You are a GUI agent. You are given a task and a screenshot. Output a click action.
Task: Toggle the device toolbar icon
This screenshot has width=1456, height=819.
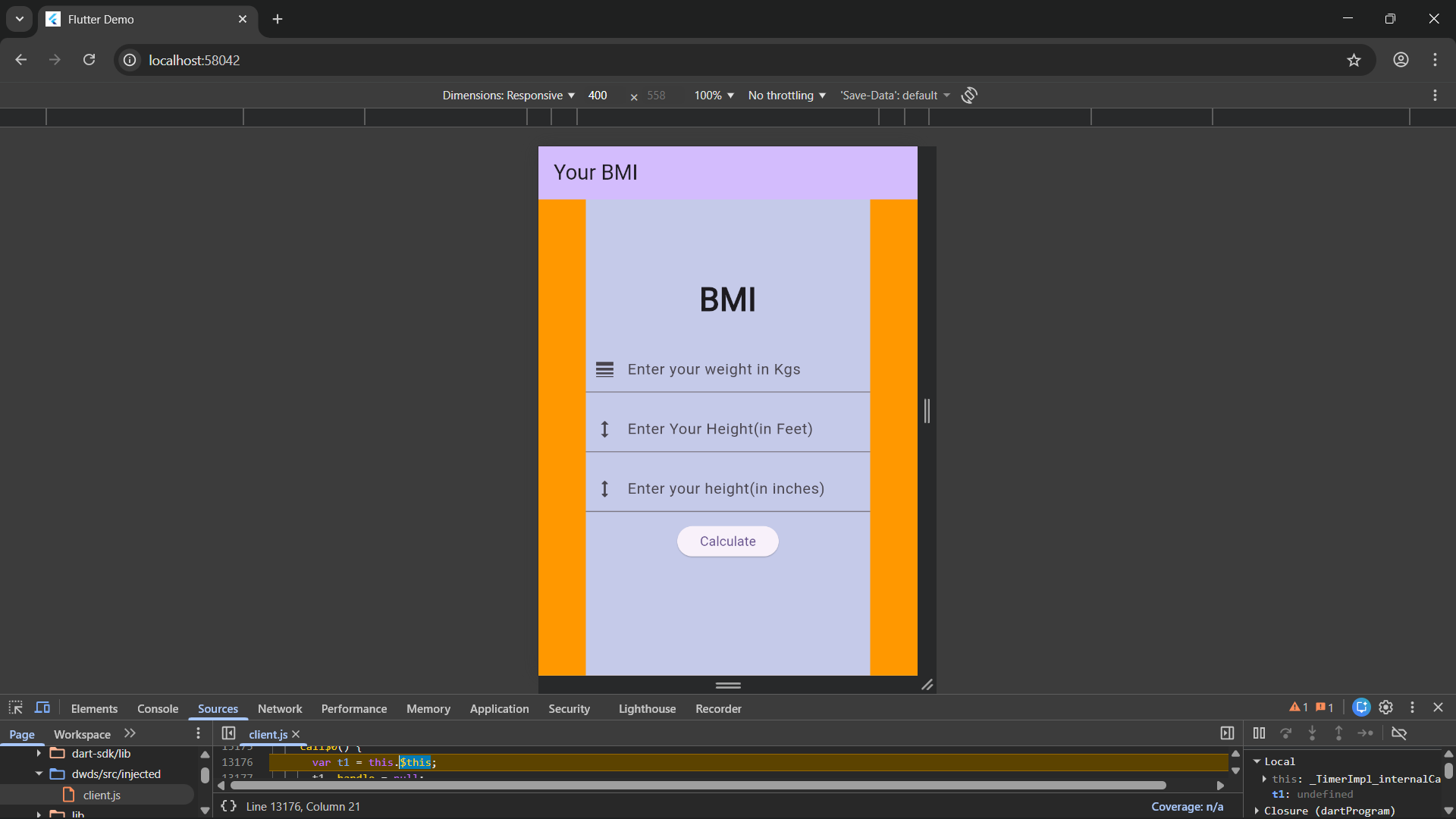pyautogui.click(x=42, y=708)
